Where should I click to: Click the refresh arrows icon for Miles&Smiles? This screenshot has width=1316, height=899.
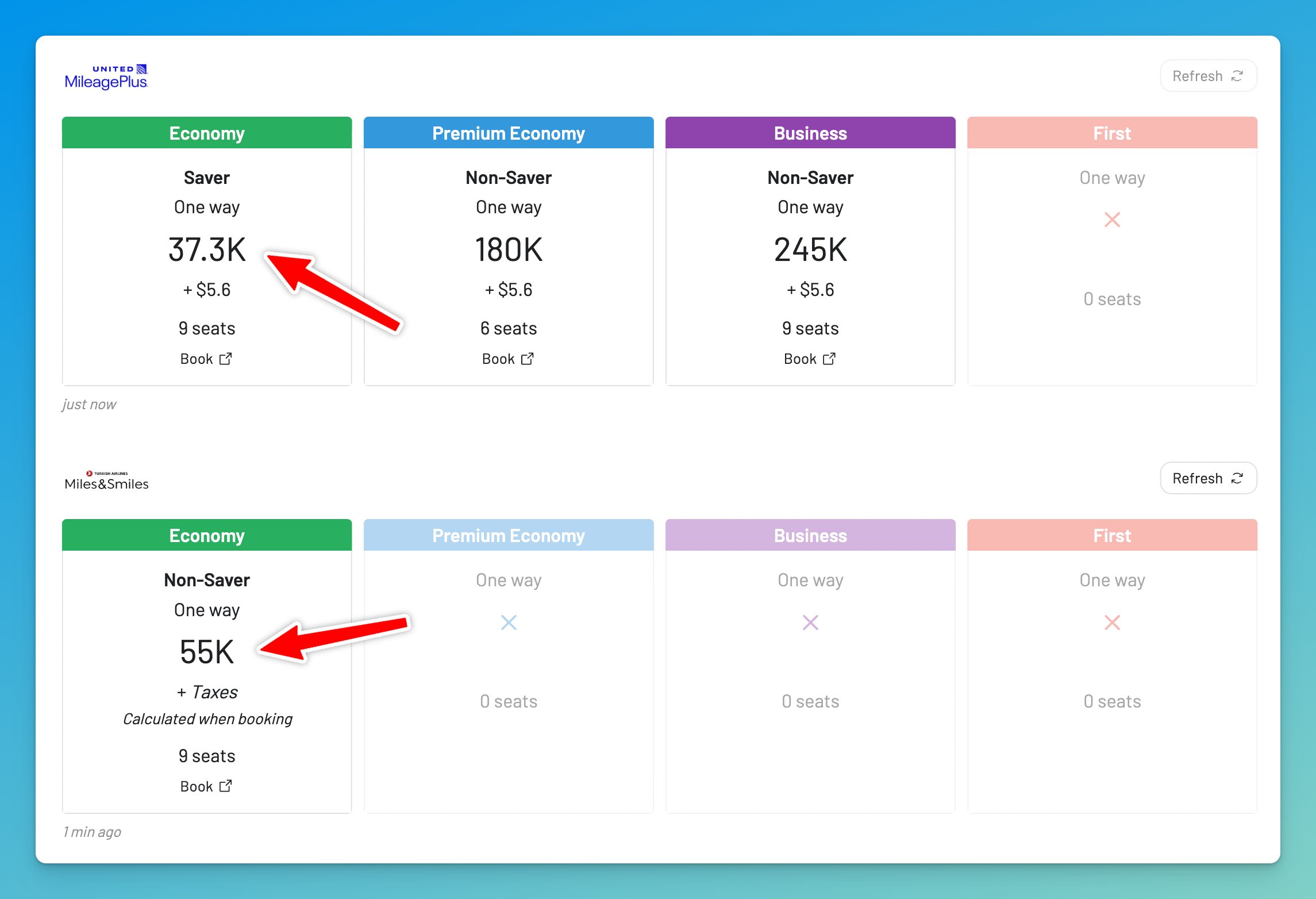coord(1237,478)
